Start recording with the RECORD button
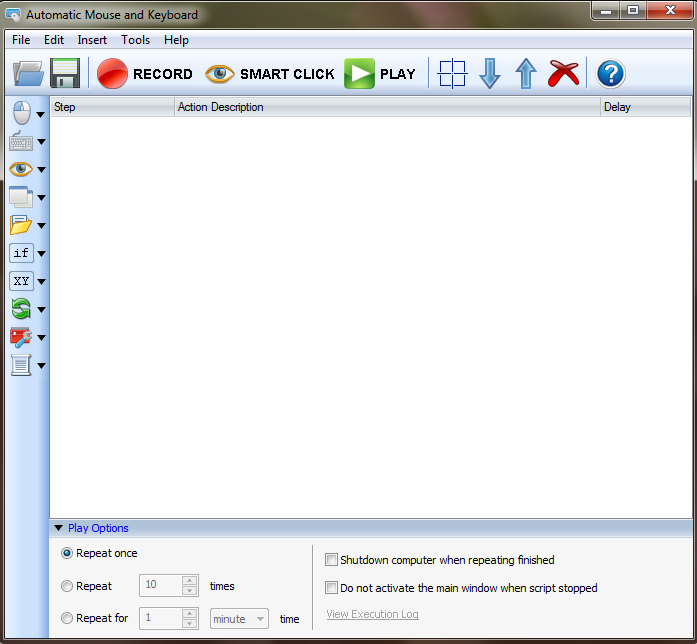 (145, 74)
